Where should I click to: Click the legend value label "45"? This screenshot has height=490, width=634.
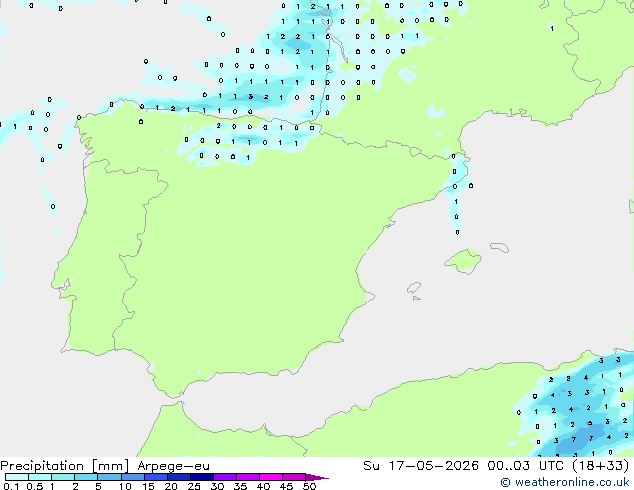pos(286,486)
